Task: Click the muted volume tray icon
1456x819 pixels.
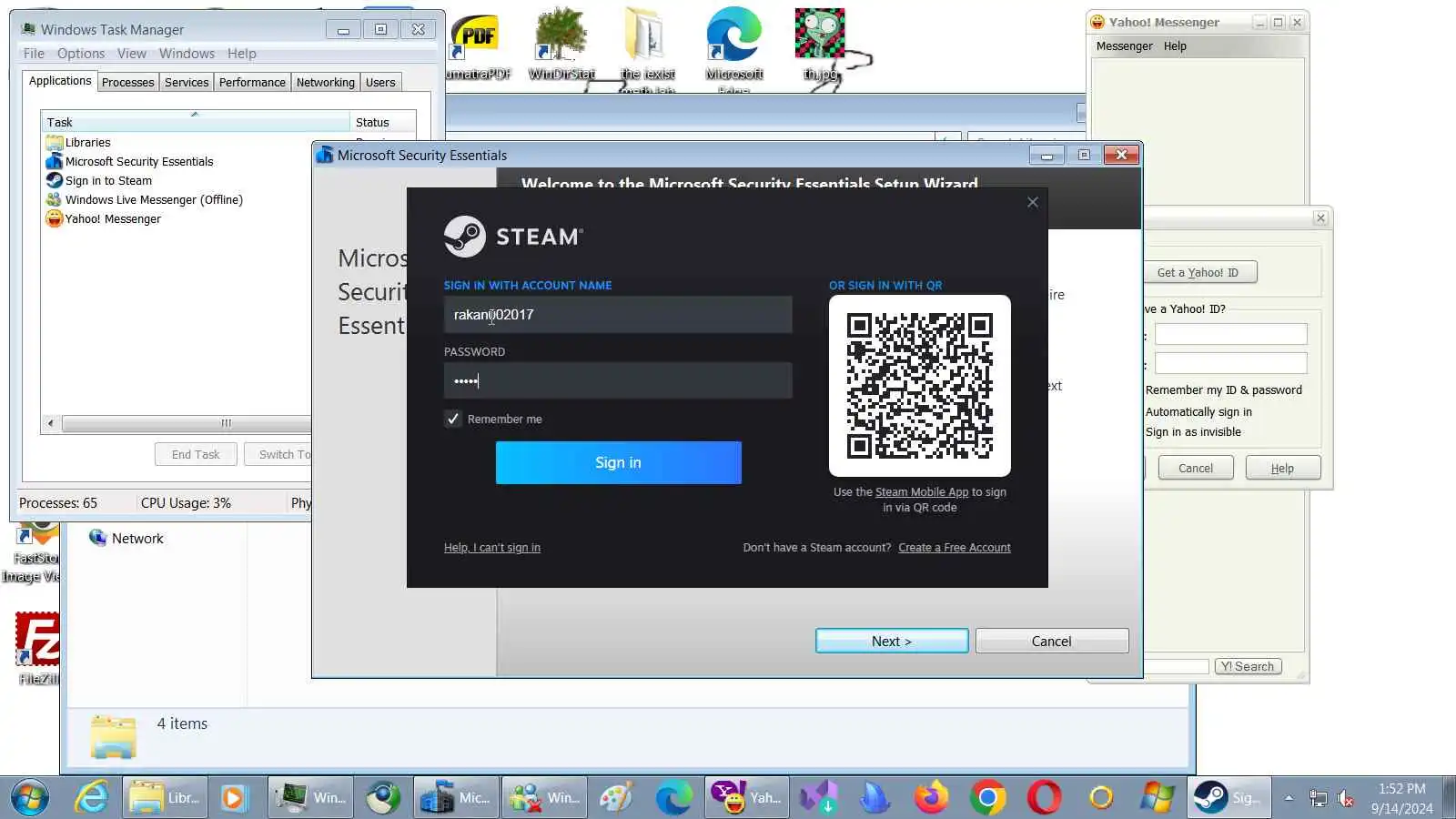Action: click(x=1345, y=798)
